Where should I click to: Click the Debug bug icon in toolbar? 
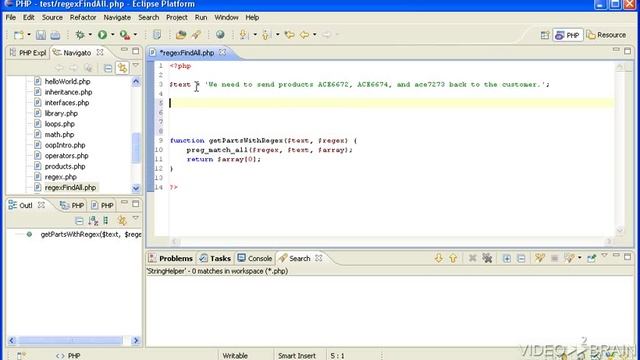point(80,35)
